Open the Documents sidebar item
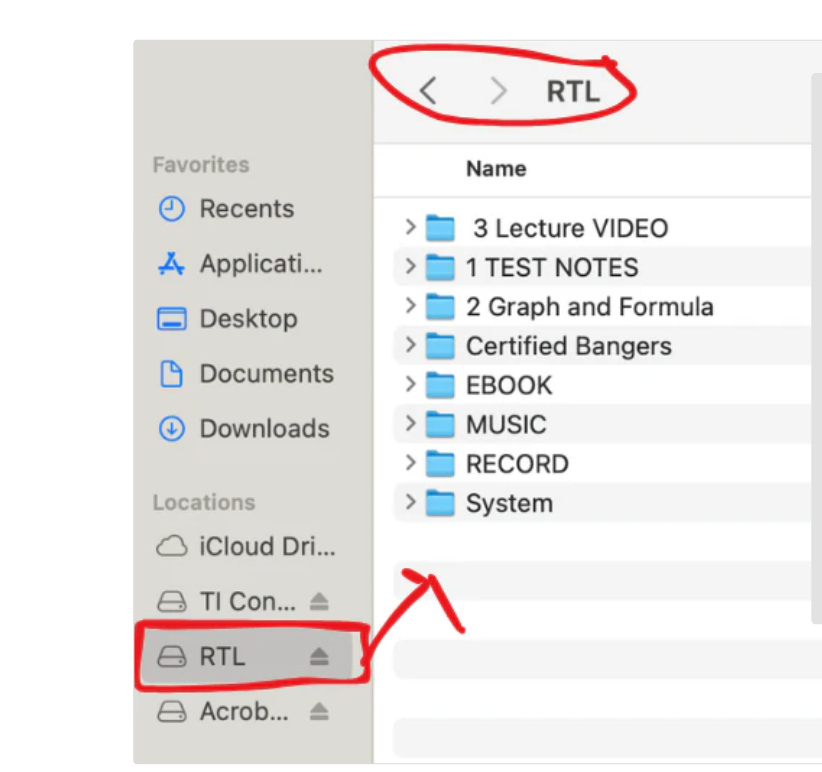Image resolution: width=822 pixels, height=772 pixels. click(x=265, y=374)
